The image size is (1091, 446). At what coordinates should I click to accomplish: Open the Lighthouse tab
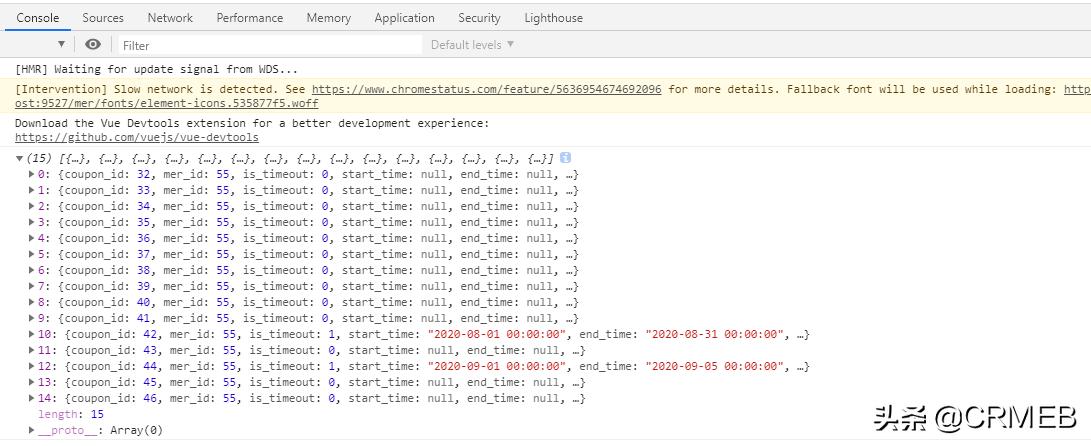554,18
